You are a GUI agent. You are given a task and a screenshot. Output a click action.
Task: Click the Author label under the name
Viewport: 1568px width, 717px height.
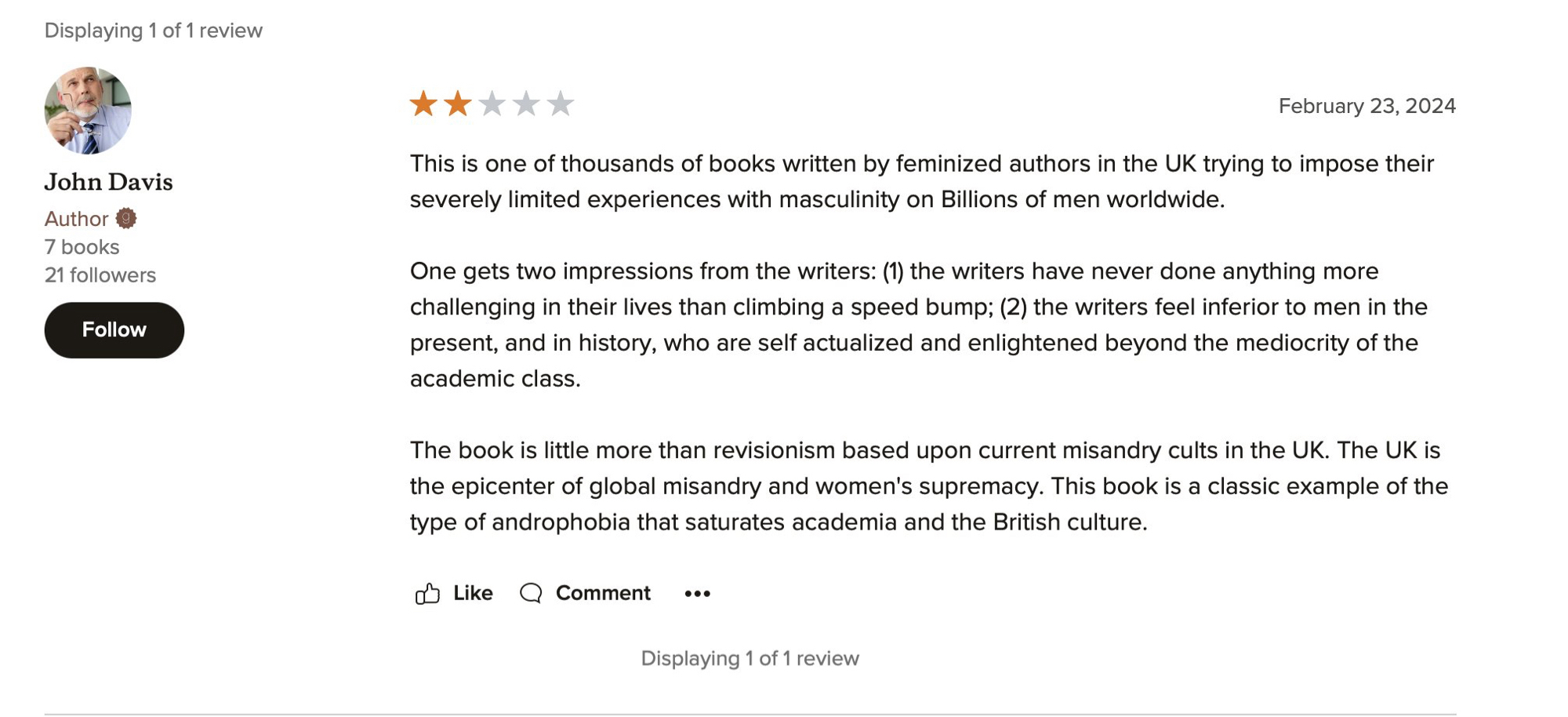pos(76,219)
